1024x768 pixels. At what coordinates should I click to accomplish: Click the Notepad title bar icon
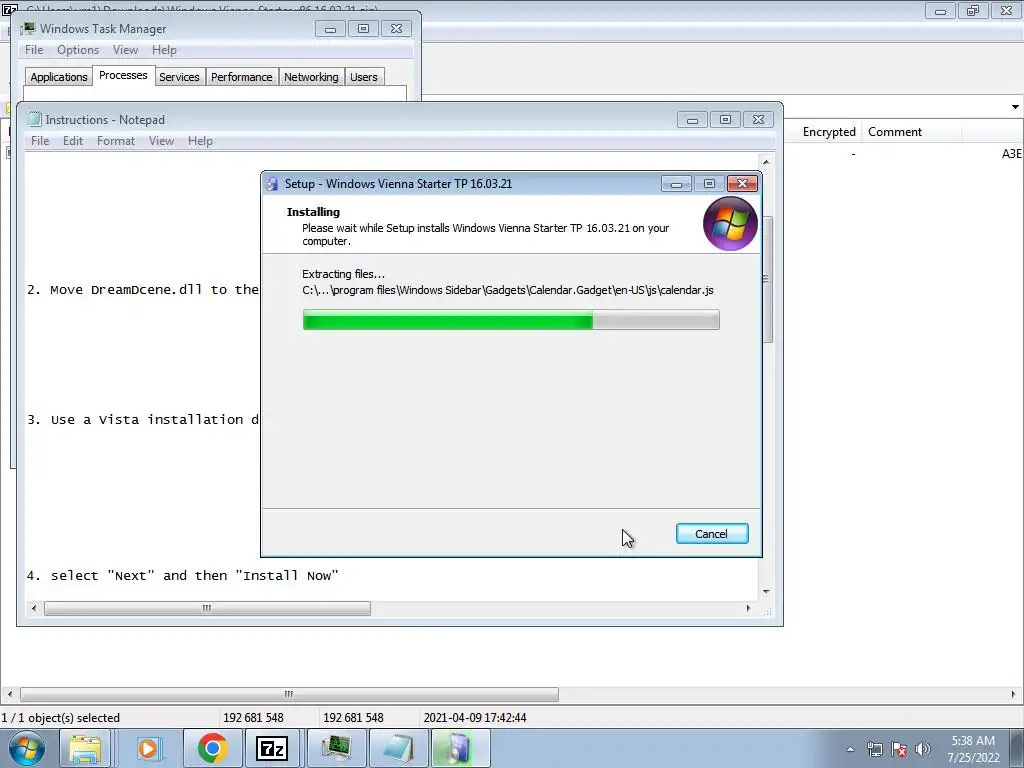tap(34, 120)
